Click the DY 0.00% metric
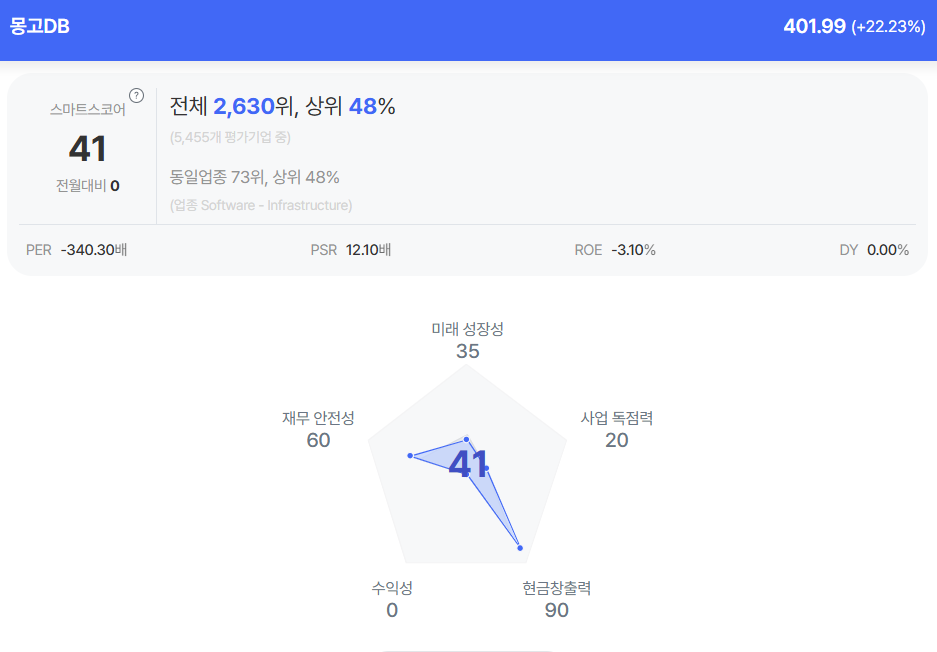This screenshot has width=937, height=652. [874, 250]
